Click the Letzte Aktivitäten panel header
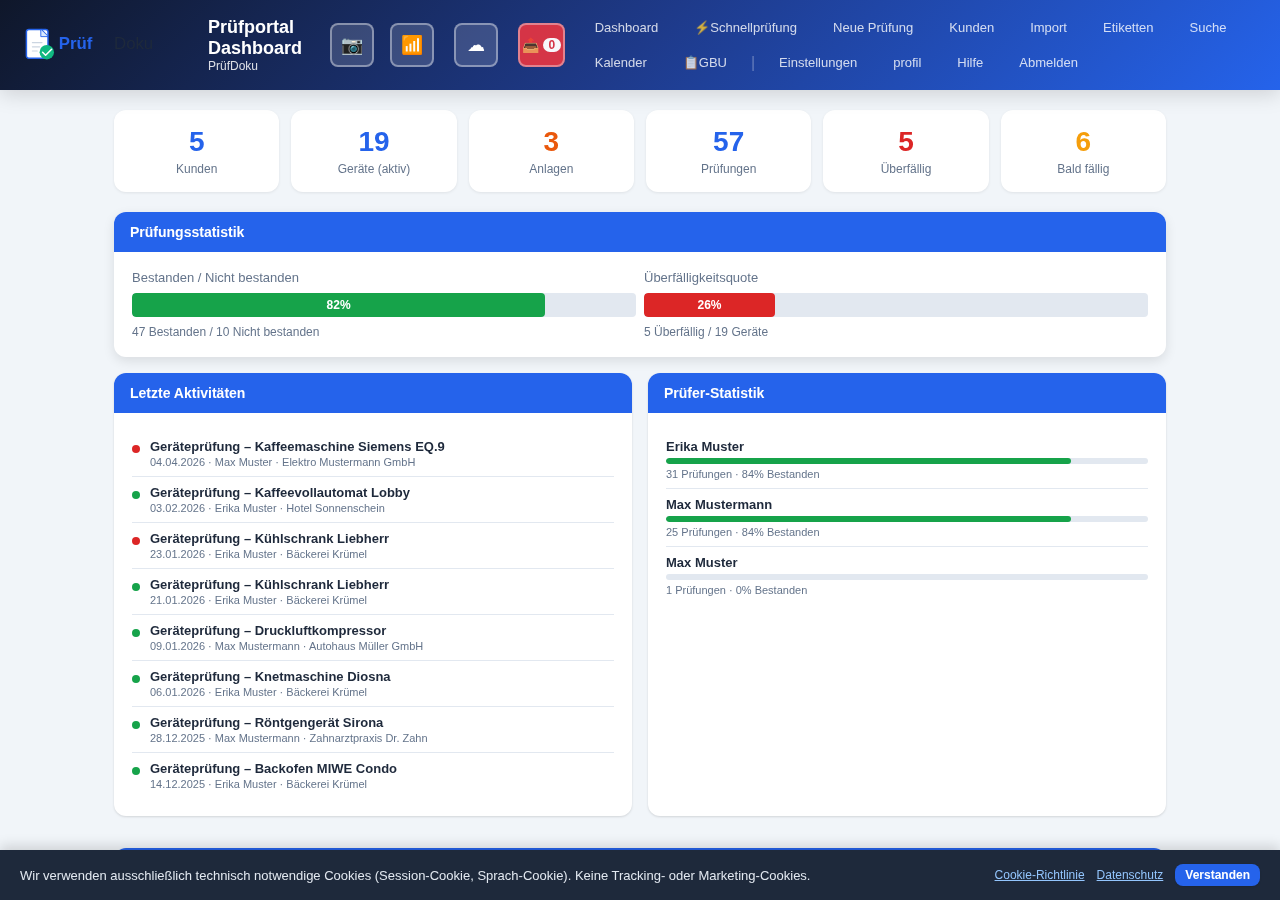This screenshot has width=1280, height=900. tap(373, 393)
